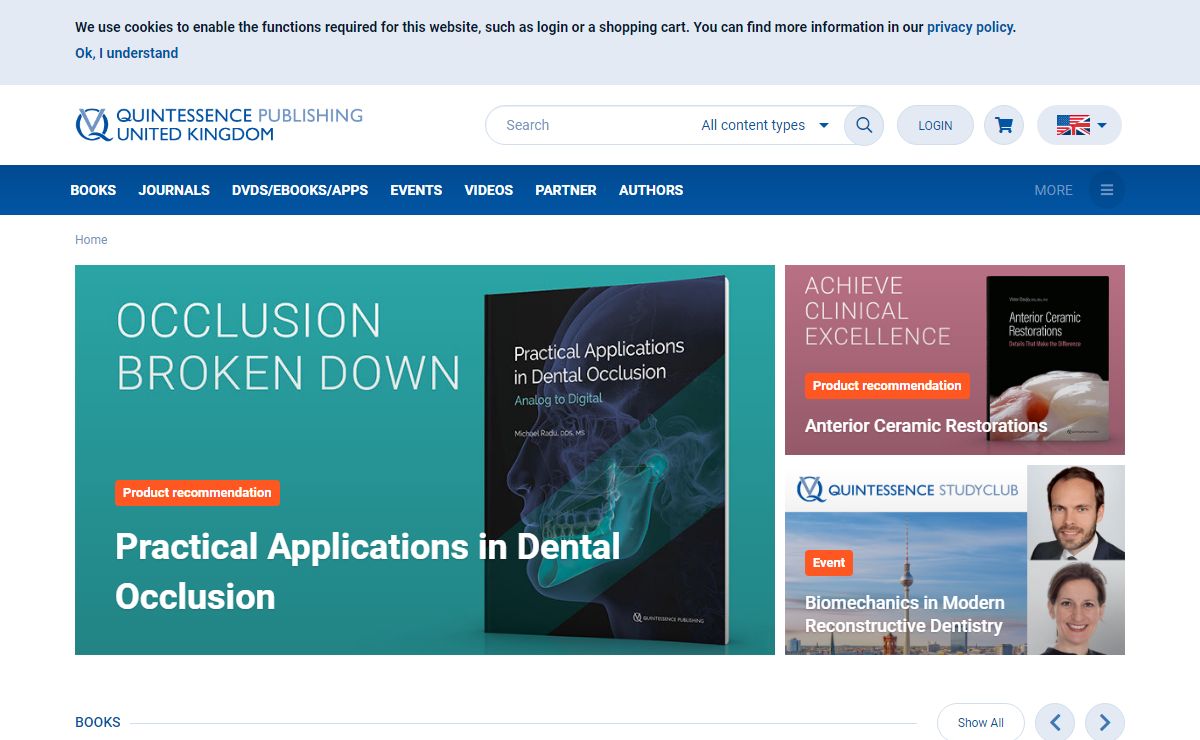Click the MORE menu label
The width and height of the screenshot is (1200, 740).
(1053, 190)
